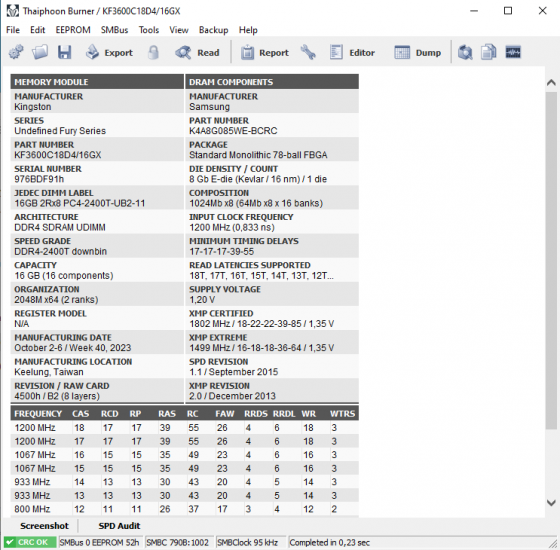Viewport: 560px width, 550px height.
Task: Click the 1067 MHz CAS 16 row
Action: pos(185,455)
